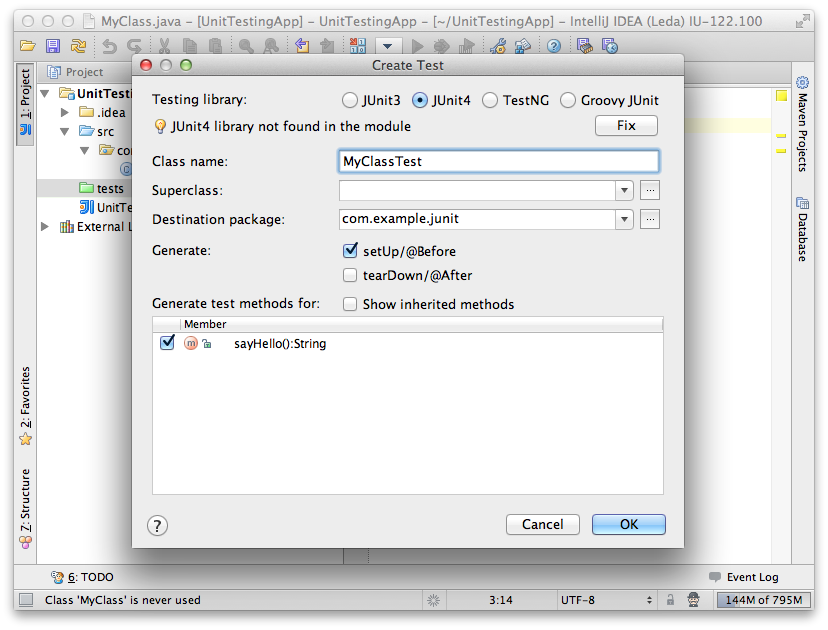Screen dimensions: 828x630
Task: Open the Database side tab
Action: 802,229
